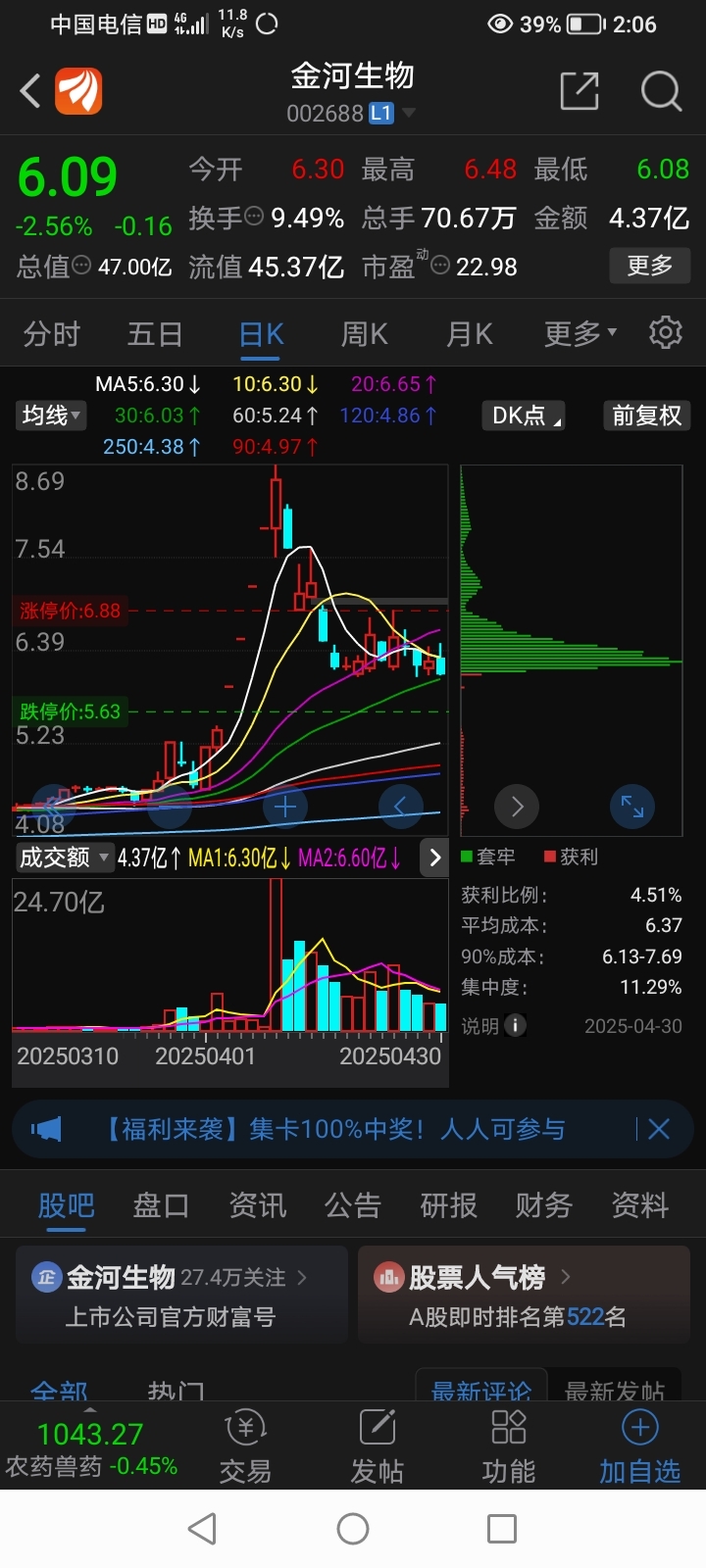This screenshot has height=1568, width=706.
Task: Tap the right arrow in chip panel
Action: [518, 807]
